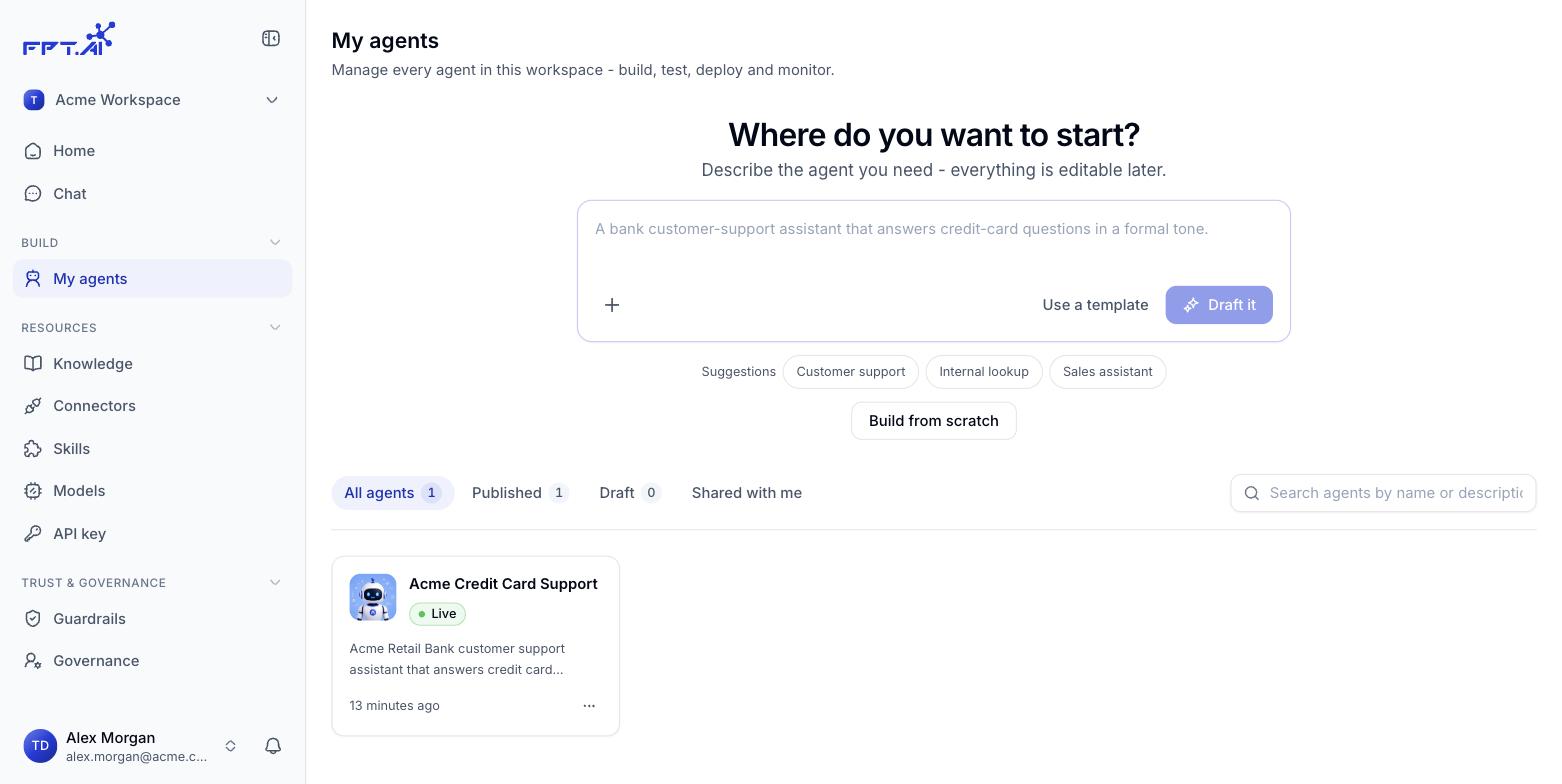
Task: Open Knowledge book icon in sidebar
Action: [x=33, y=364]
